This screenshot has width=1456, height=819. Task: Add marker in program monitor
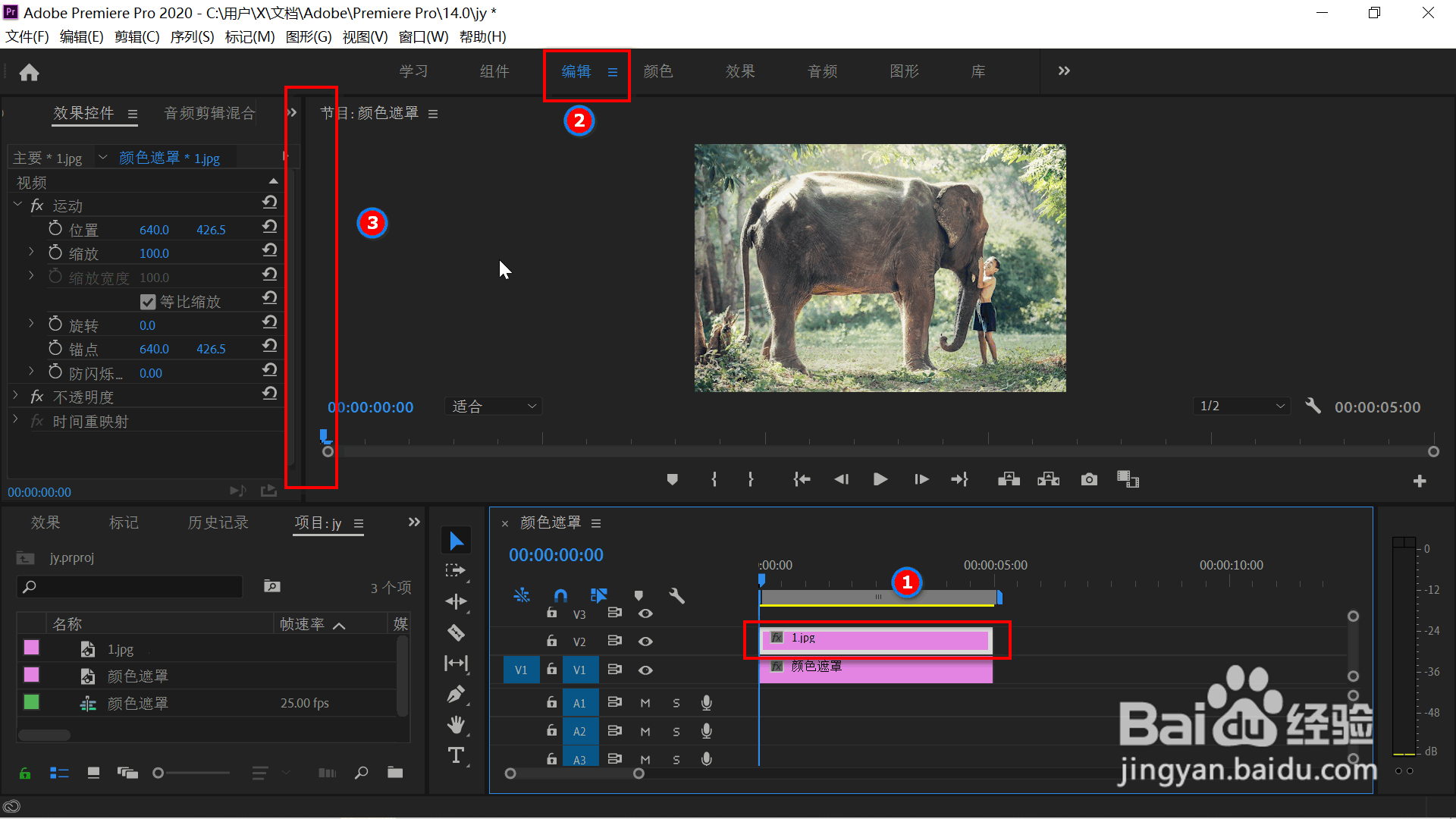[x=672, y=479]
